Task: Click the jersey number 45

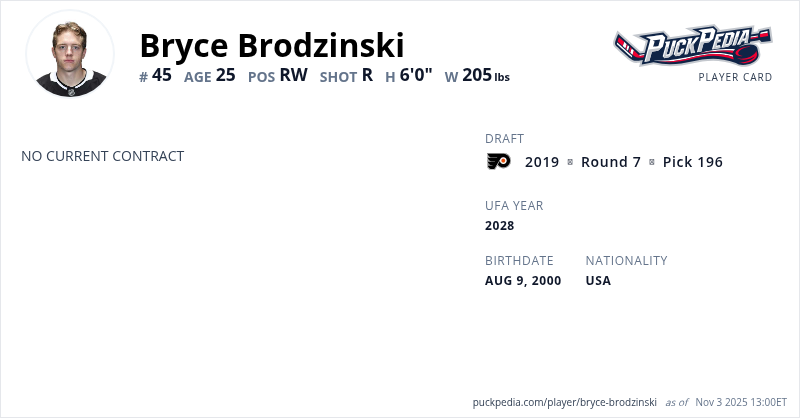Action: pos(162,75)
